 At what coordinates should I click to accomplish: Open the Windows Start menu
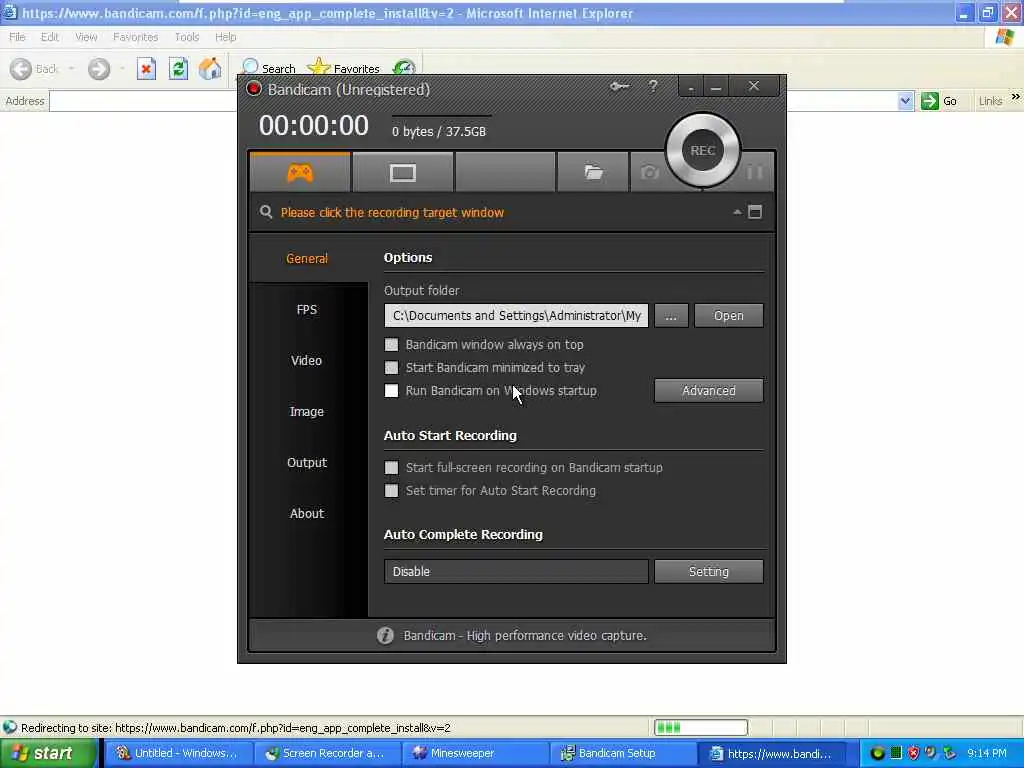point(48,753)
